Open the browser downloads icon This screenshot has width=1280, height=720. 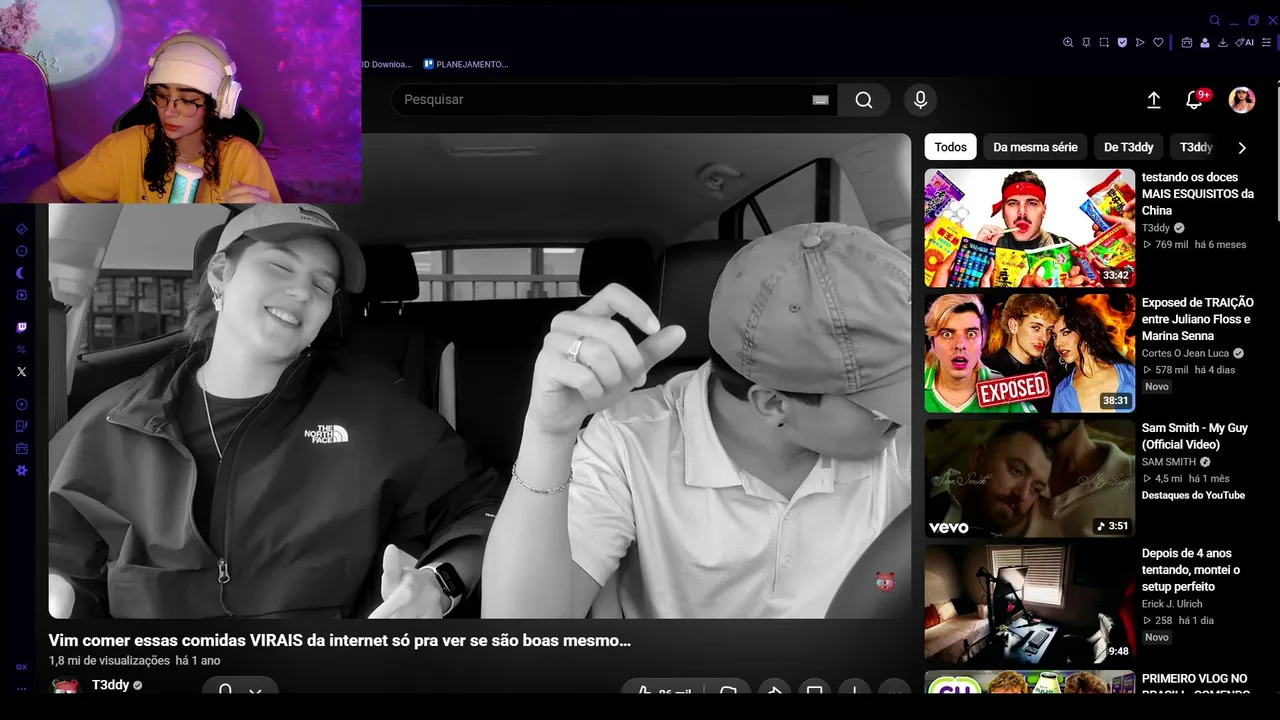[x=1223, y=43]
